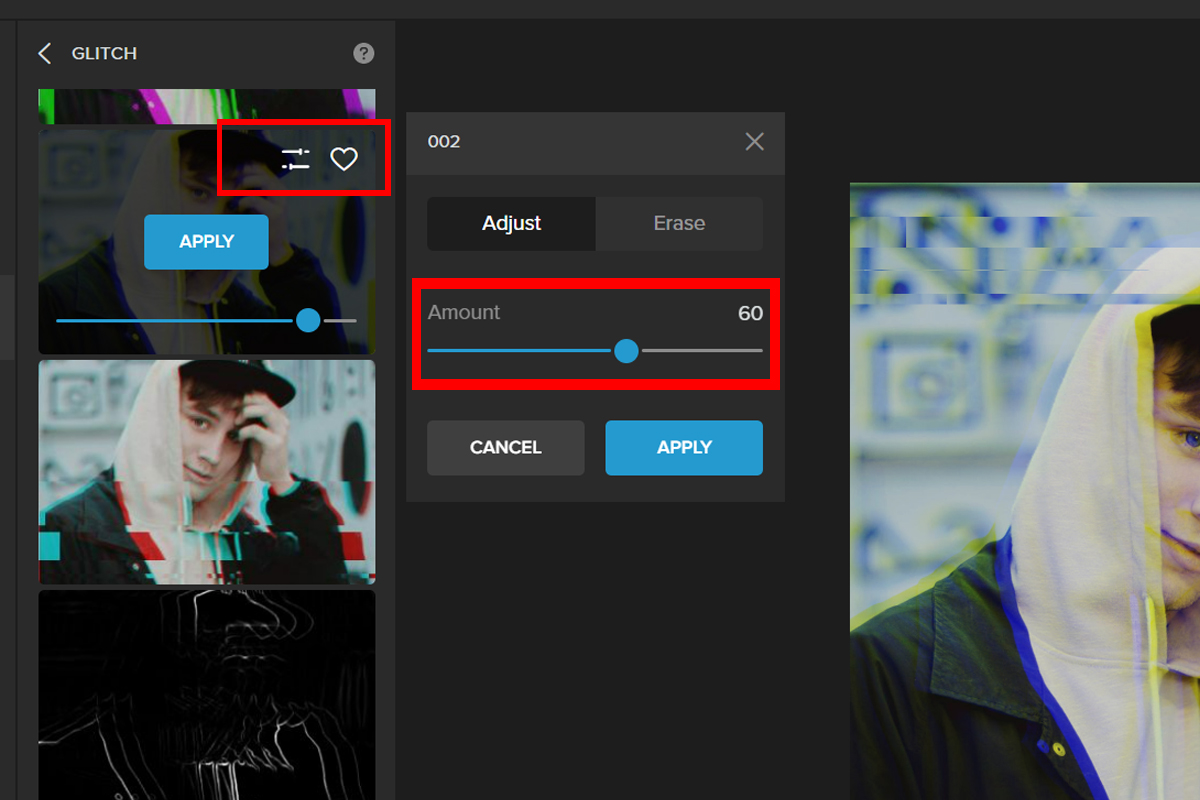This screenshot has width=1200, height=800.
Task: Select the partially visible top glitch thumbnail
Action: [x=207, y=106]
